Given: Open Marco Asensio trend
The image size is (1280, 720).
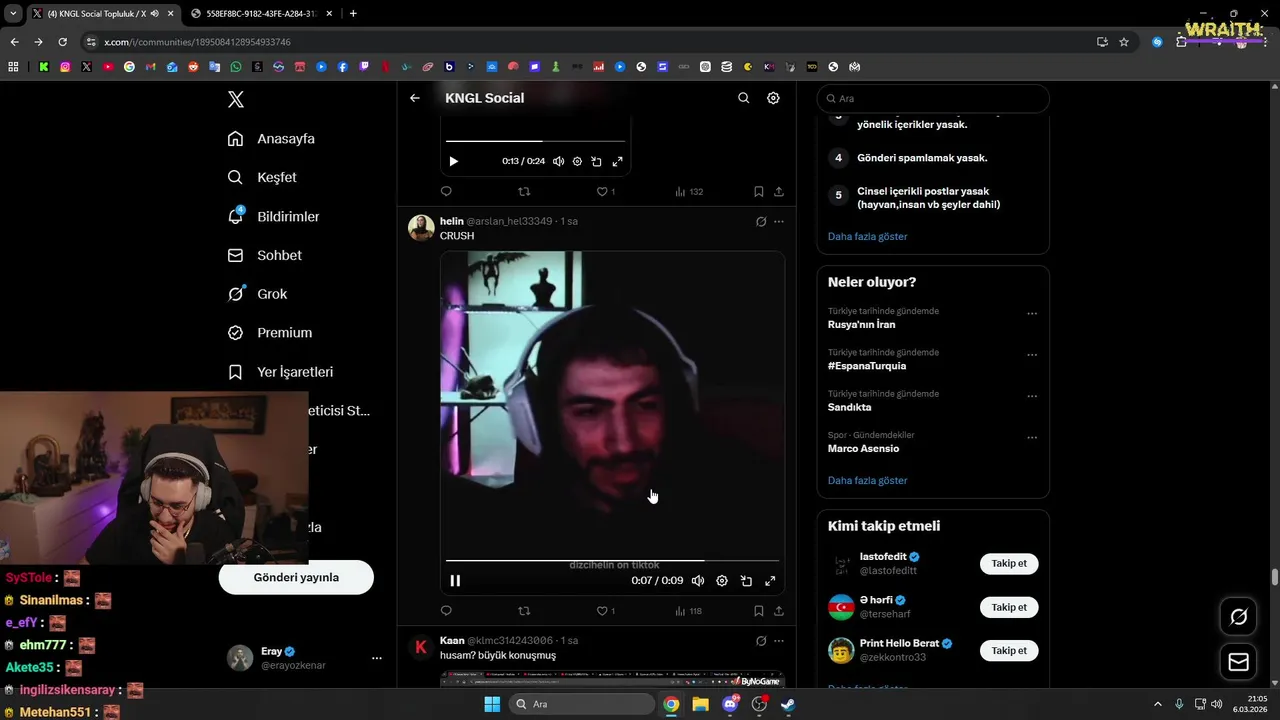Looking at the screenshot, I should pyautogui.click(x=863, y=449).
